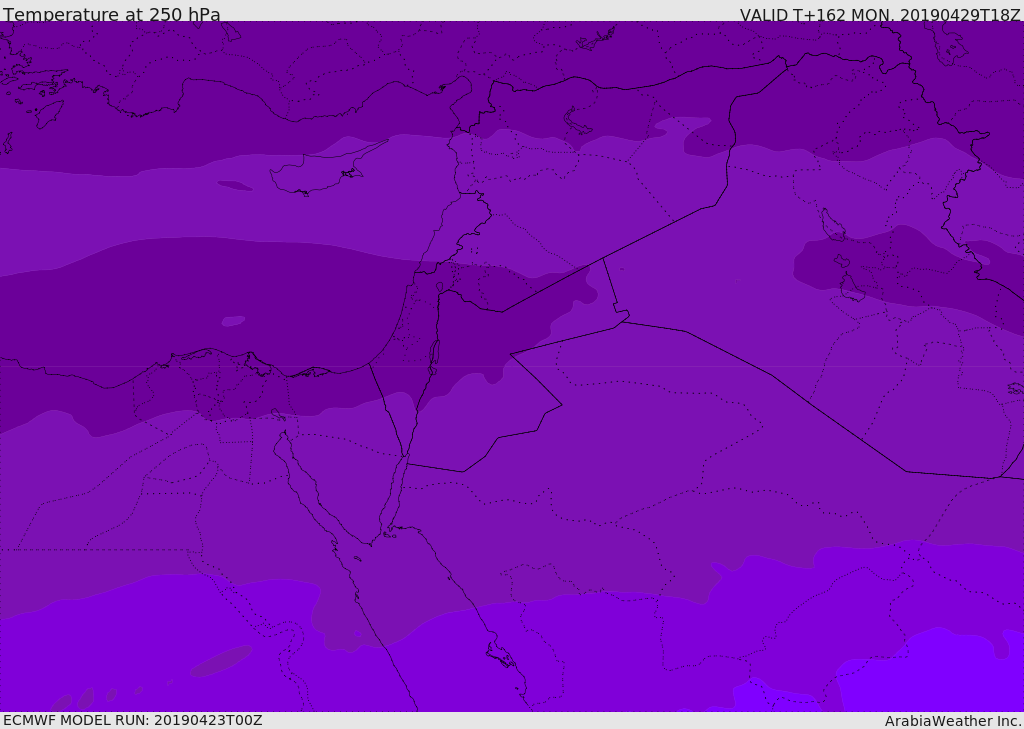Click the Dead Sea outline
This screenshot has height=729, width=1024.
coord(434,353)
